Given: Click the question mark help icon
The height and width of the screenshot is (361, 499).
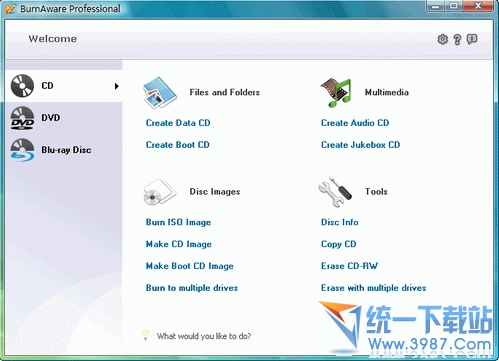Looking at the screenshot, I should click(457, 39).
